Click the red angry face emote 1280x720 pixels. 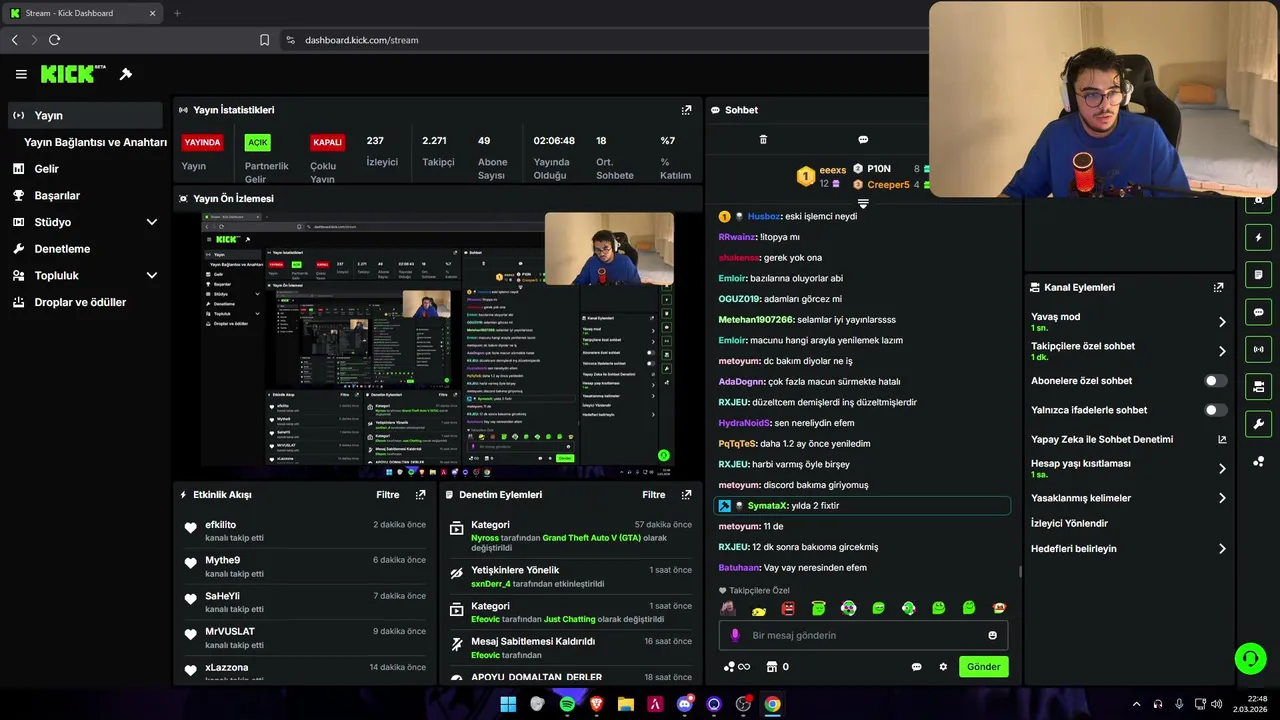788,608
